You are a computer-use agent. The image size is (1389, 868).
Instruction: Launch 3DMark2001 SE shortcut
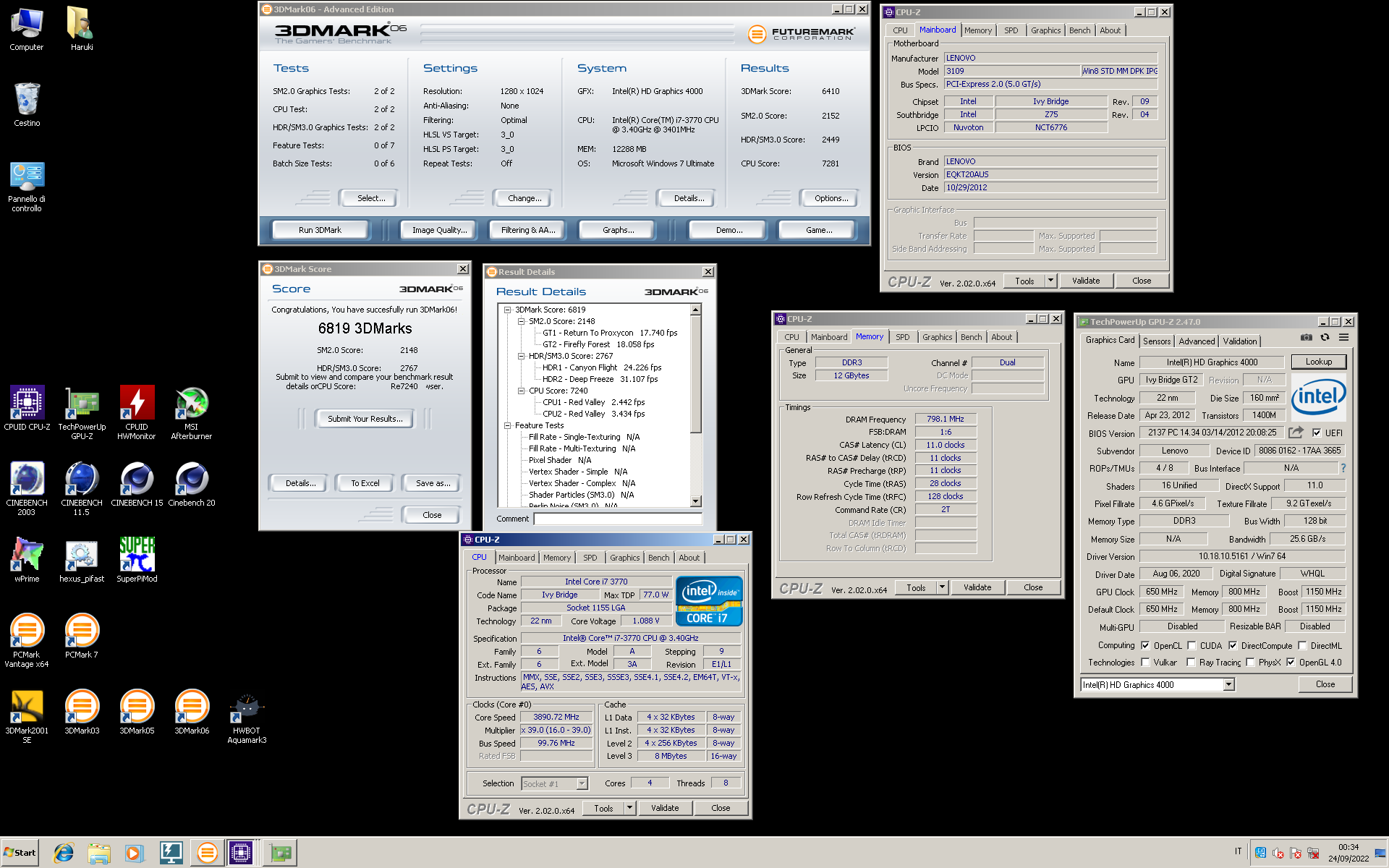pos(27,717)
